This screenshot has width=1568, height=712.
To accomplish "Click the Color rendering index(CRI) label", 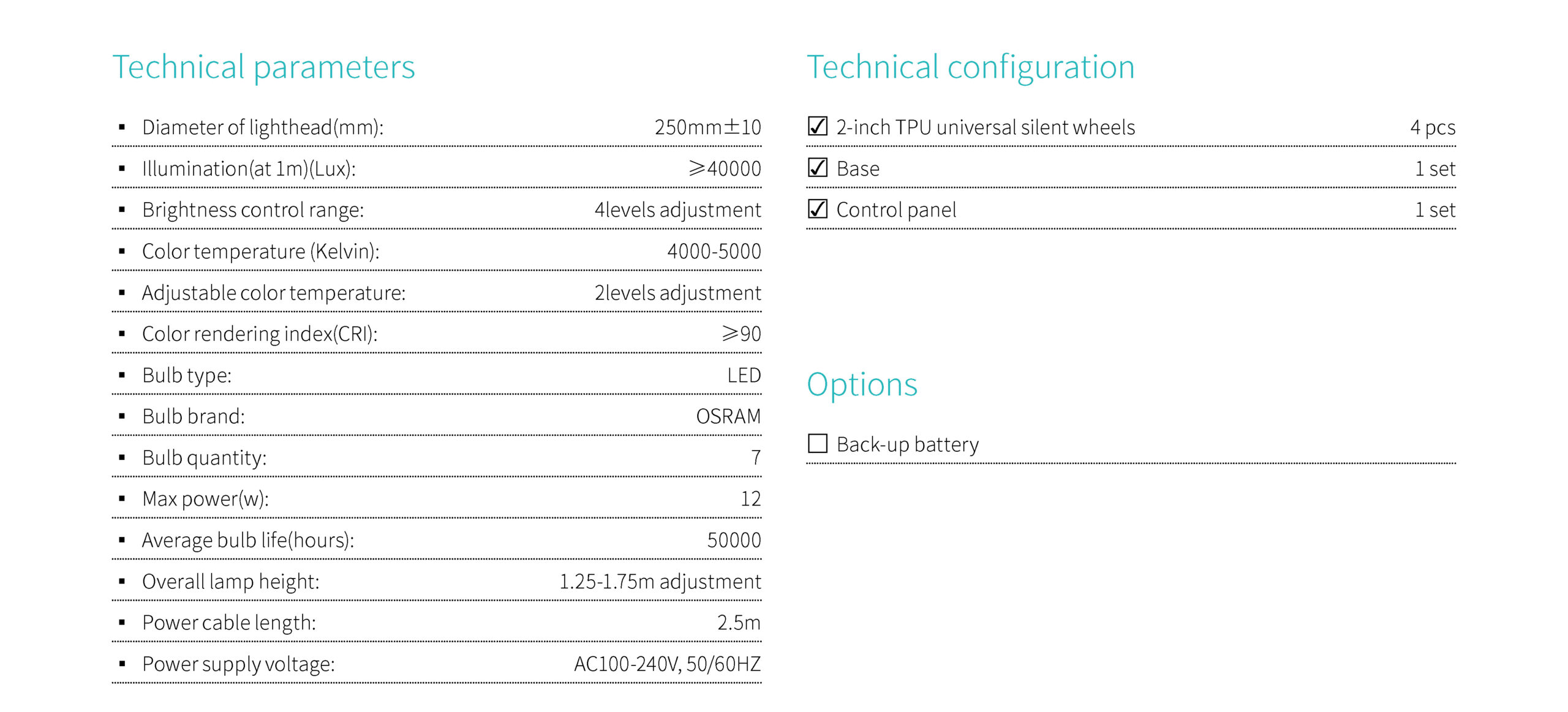I will pos(260,334).
